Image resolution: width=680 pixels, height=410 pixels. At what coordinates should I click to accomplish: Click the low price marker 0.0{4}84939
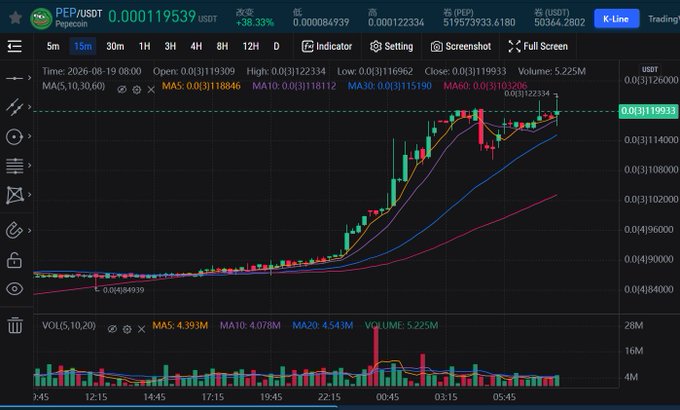pyautogui.click(x=123, y=290)
